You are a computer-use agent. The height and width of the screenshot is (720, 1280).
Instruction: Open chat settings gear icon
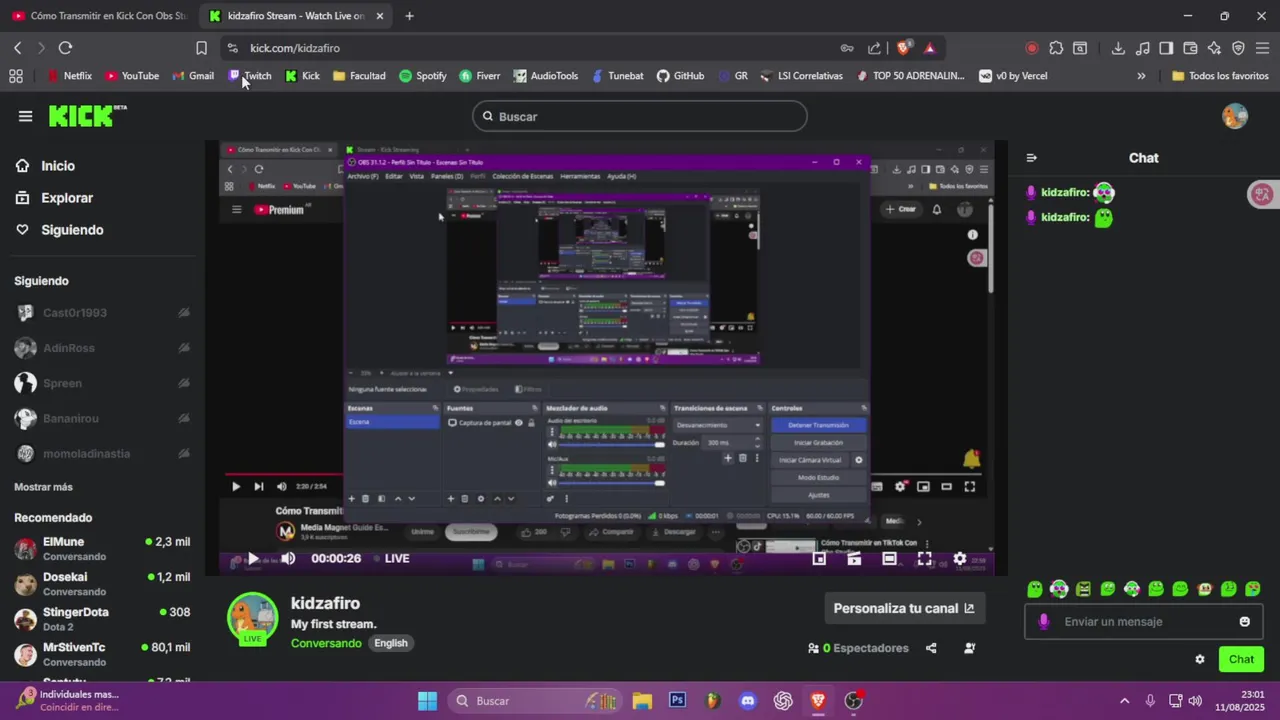(1200, 659)
